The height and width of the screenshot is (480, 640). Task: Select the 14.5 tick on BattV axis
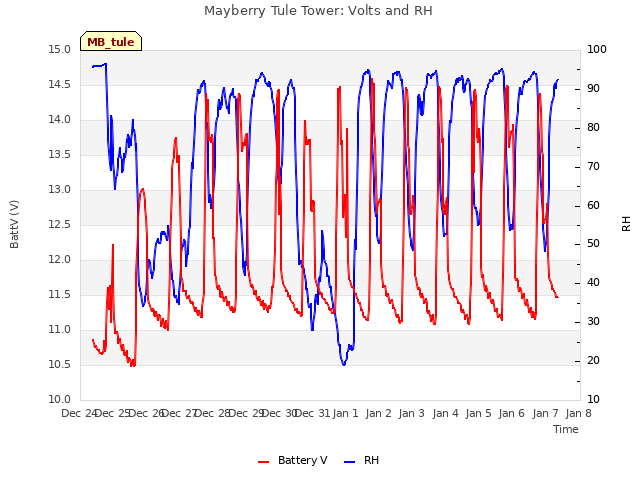(60, 85)
